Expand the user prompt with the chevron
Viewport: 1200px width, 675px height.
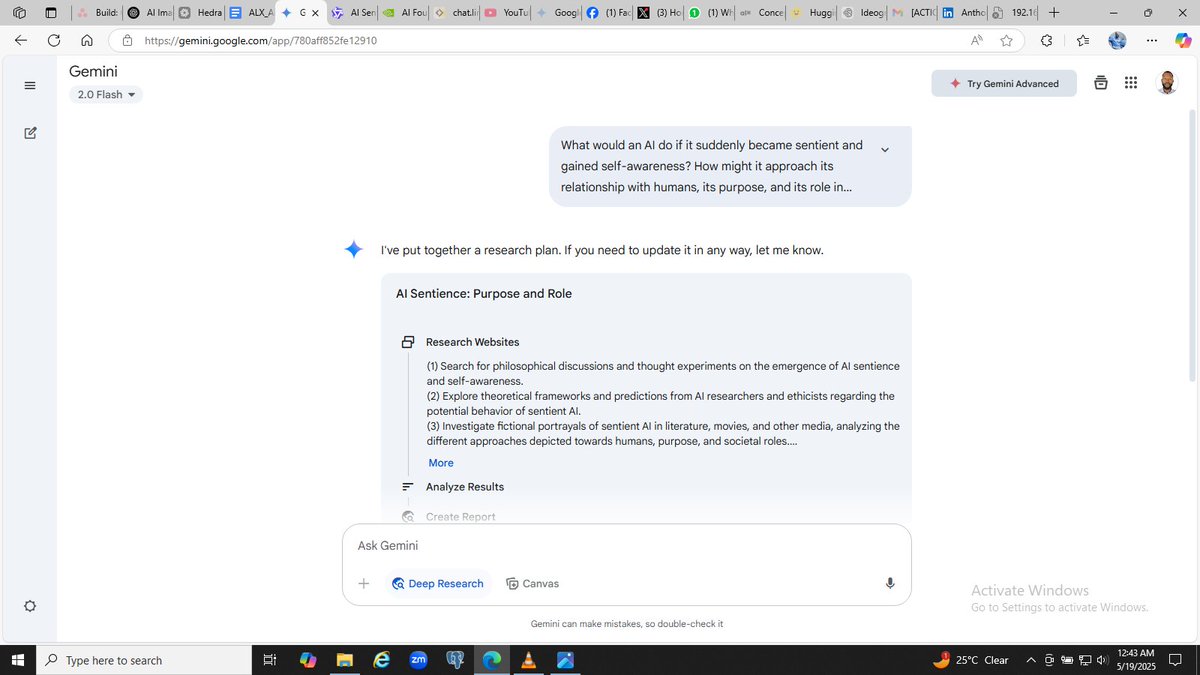tap(885, 150)
